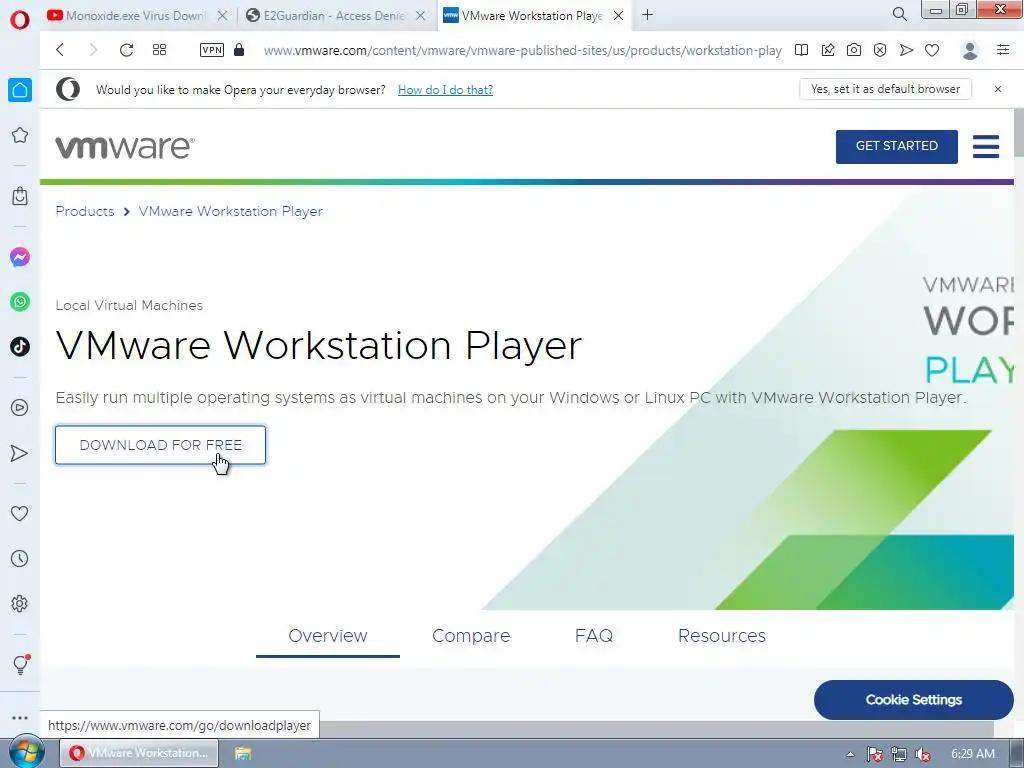Open sidebar Player icon
This screenshot has width=1024, height=768.
pyautogui.click(x=20, y=408)
